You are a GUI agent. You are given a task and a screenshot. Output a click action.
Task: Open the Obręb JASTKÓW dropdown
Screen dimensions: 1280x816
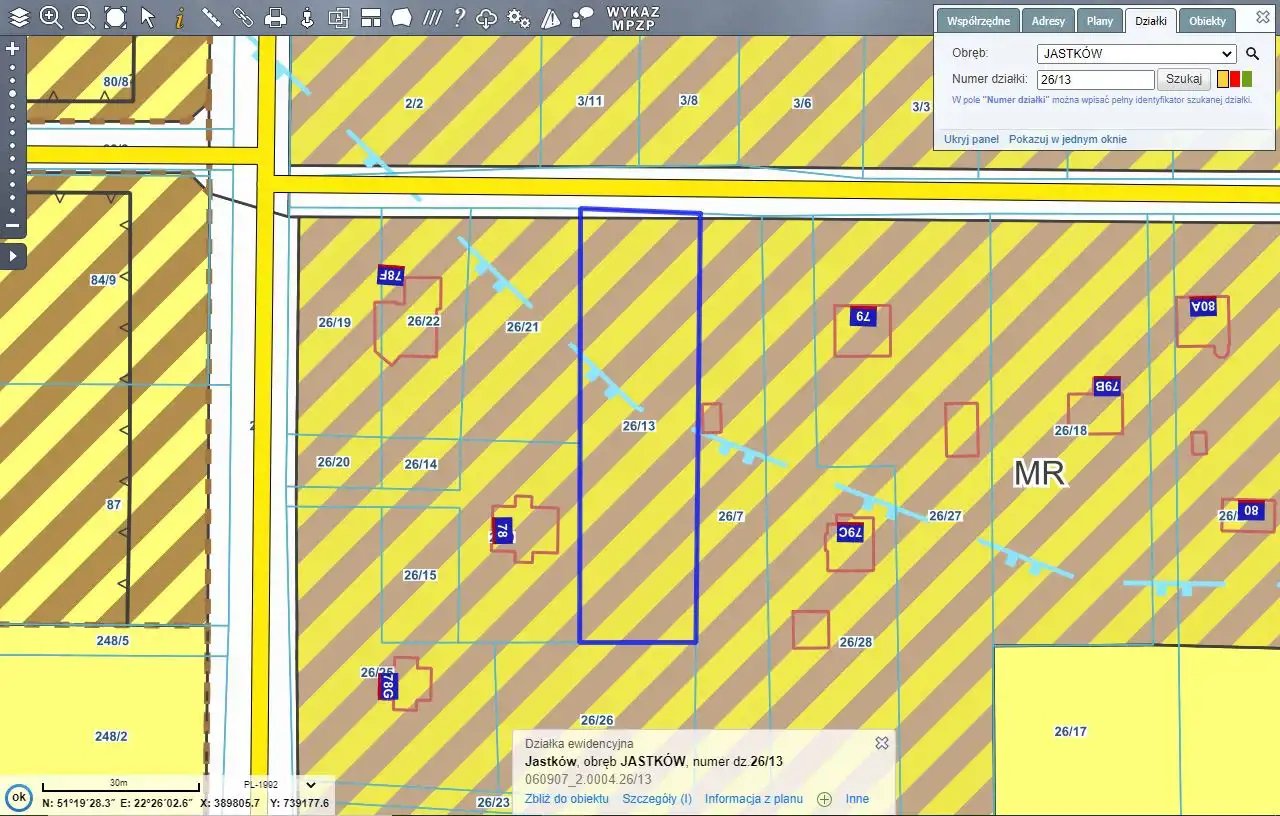click(1136, 54)
